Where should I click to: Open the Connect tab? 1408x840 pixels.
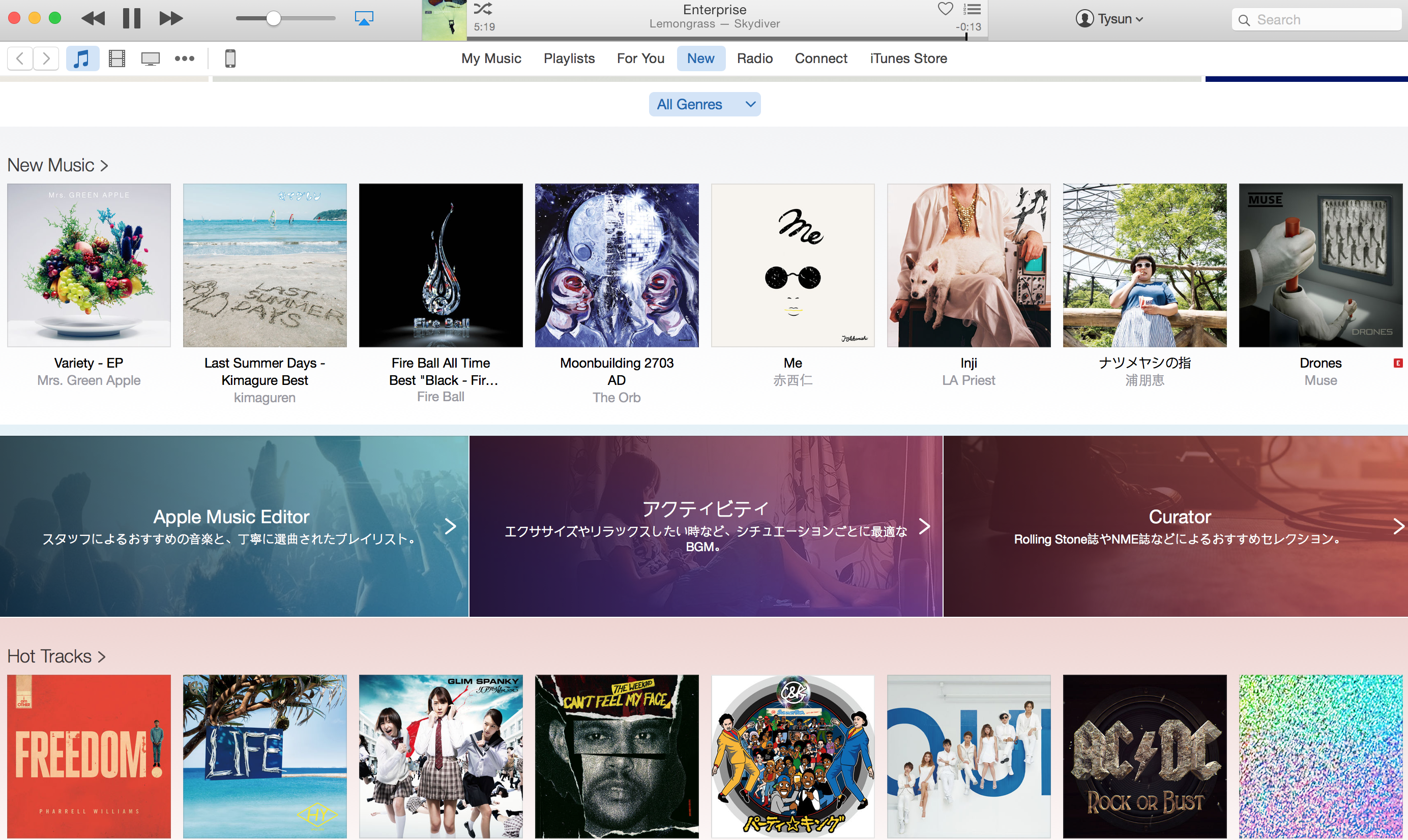pos(821,58)
